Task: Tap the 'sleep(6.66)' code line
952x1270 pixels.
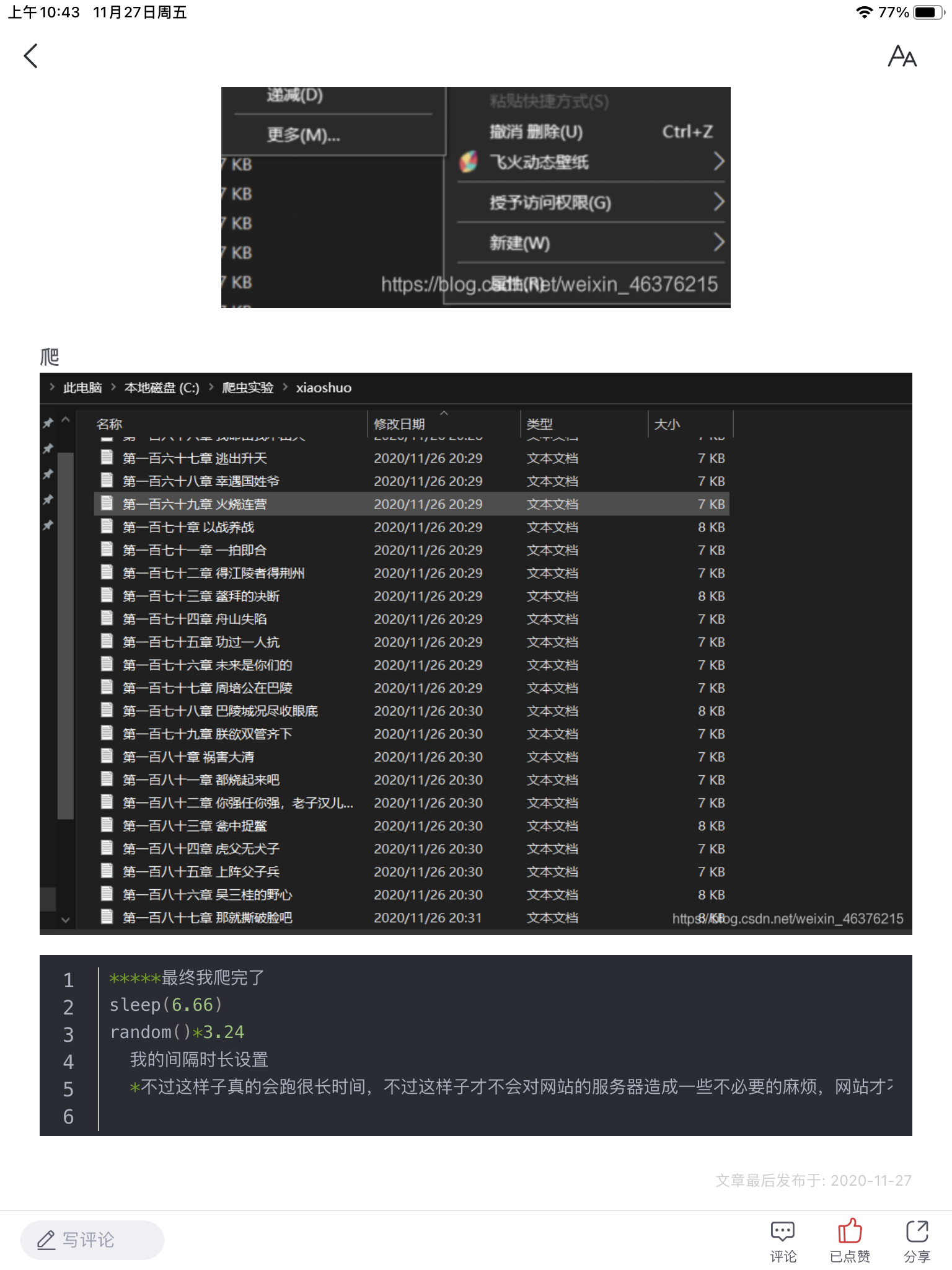Action: click(x=165, y=1005)
